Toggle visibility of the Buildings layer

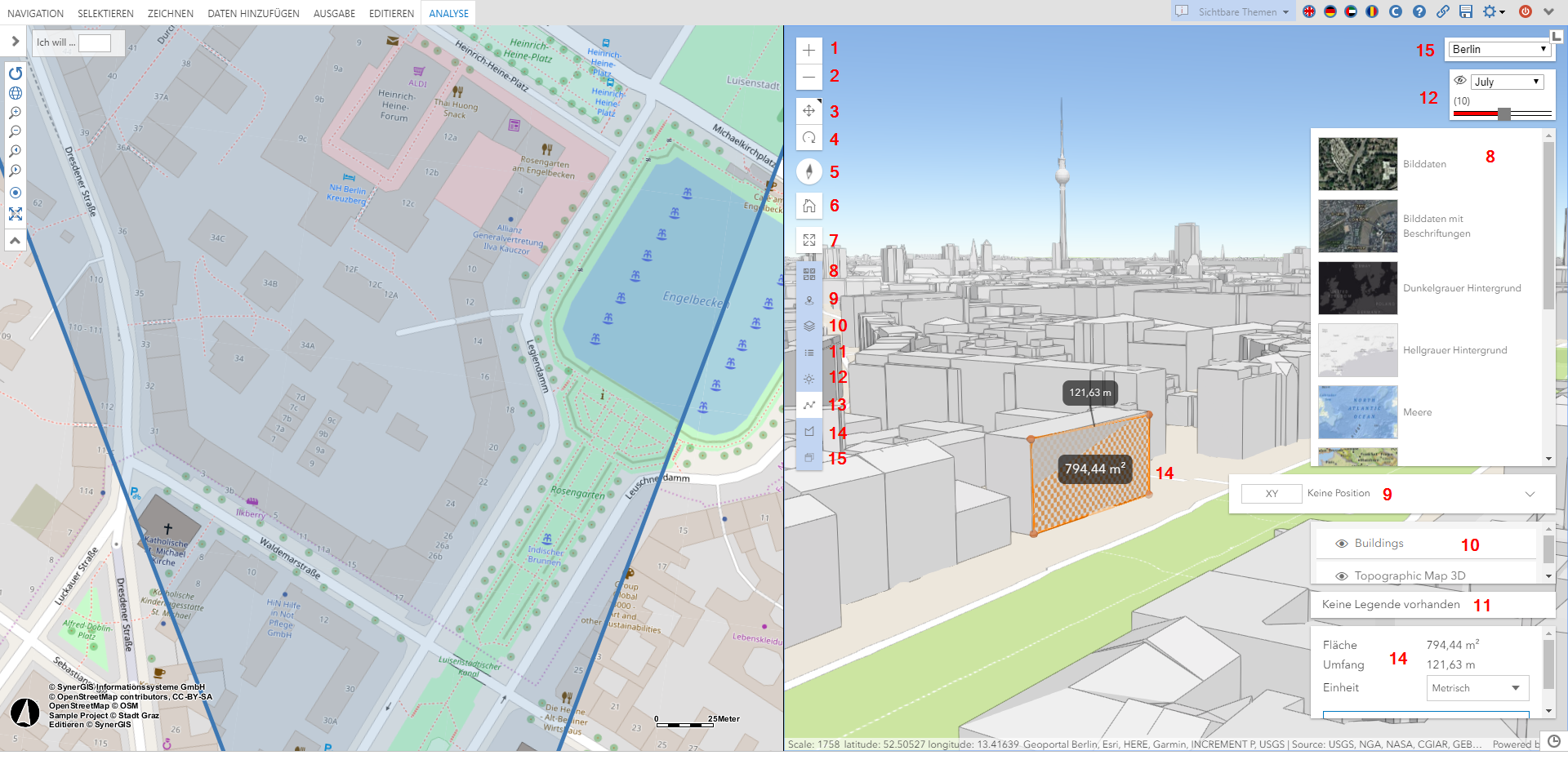(x=1342, y=543)
